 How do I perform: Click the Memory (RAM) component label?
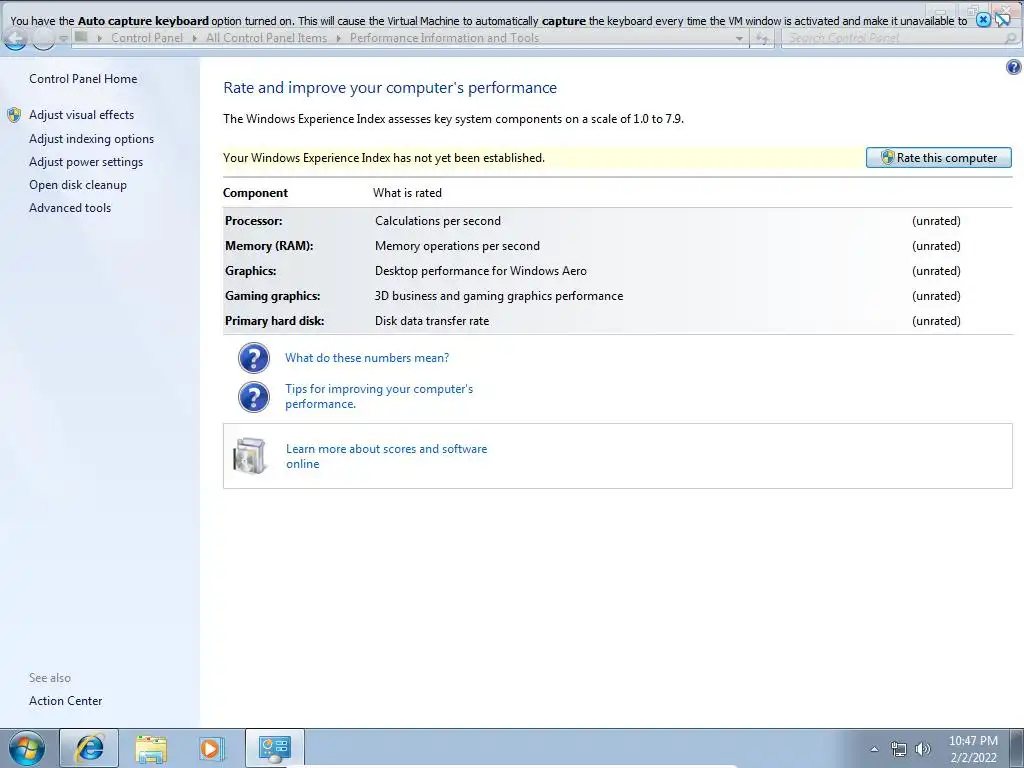coord(269,246)
